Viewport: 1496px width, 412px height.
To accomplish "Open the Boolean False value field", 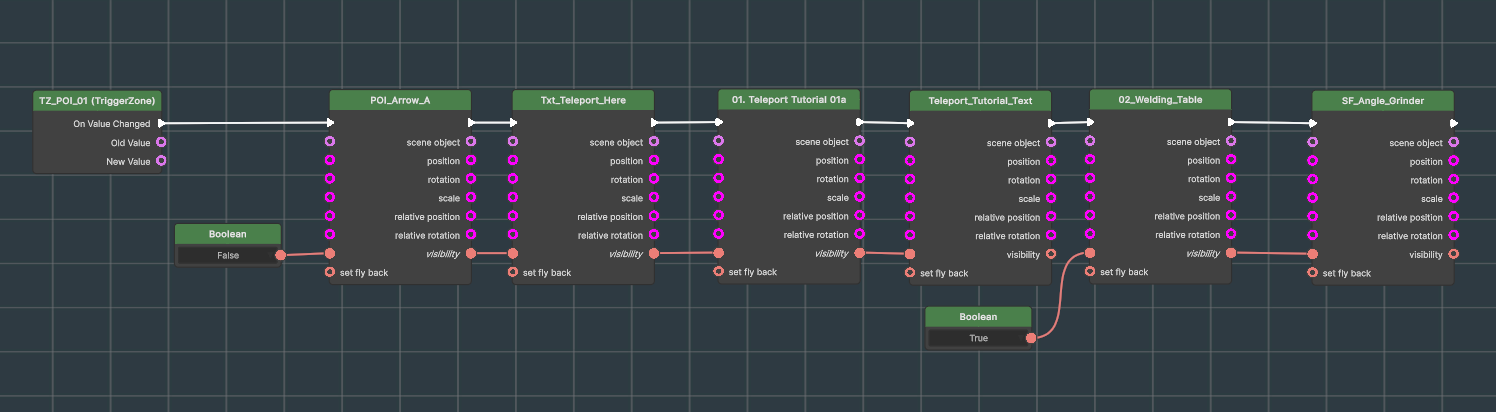I will click(x=226, y=255).
